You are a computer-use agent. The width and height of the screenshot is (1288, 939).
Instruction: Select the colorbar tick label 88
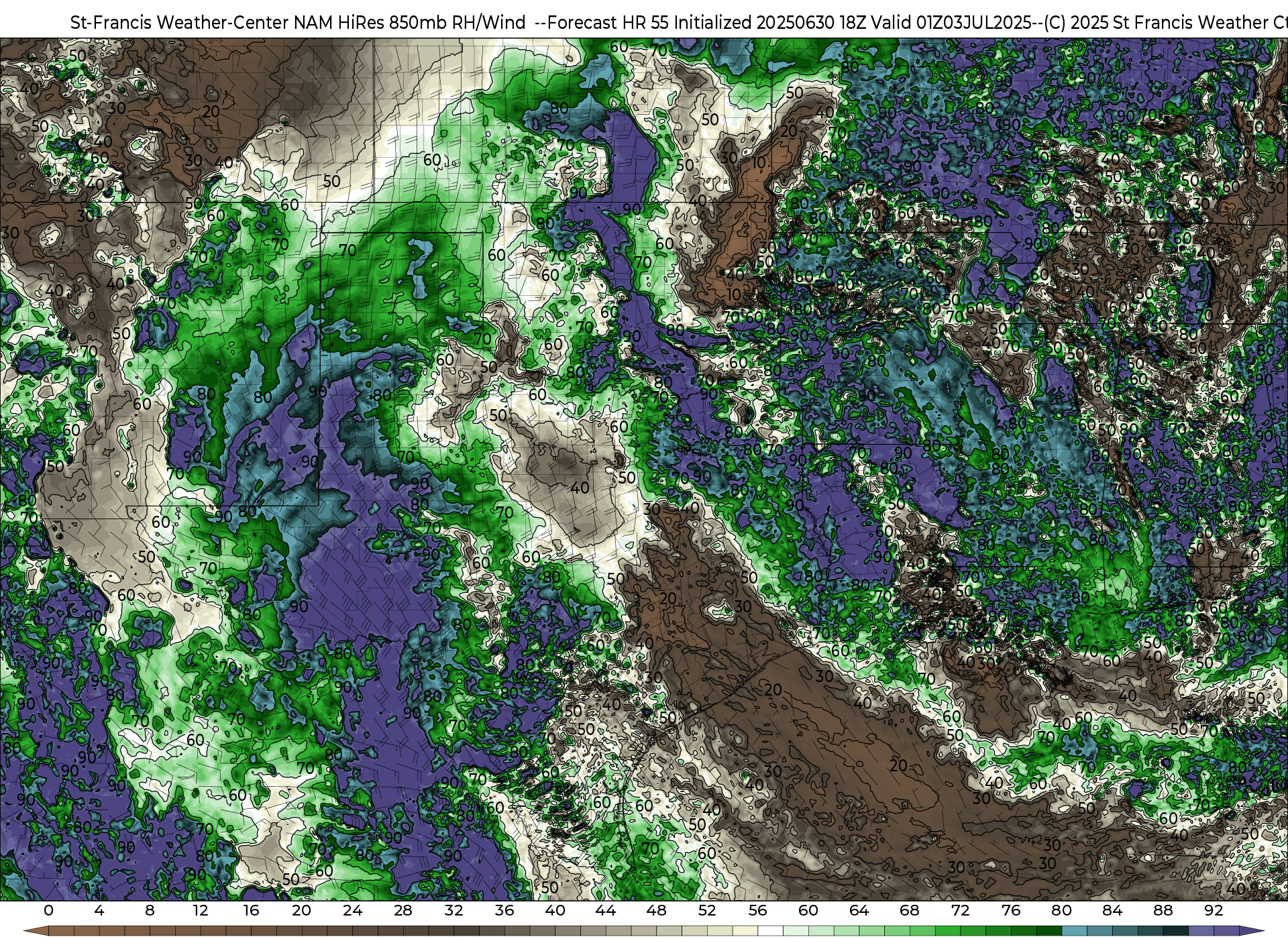coord(1163,910)
